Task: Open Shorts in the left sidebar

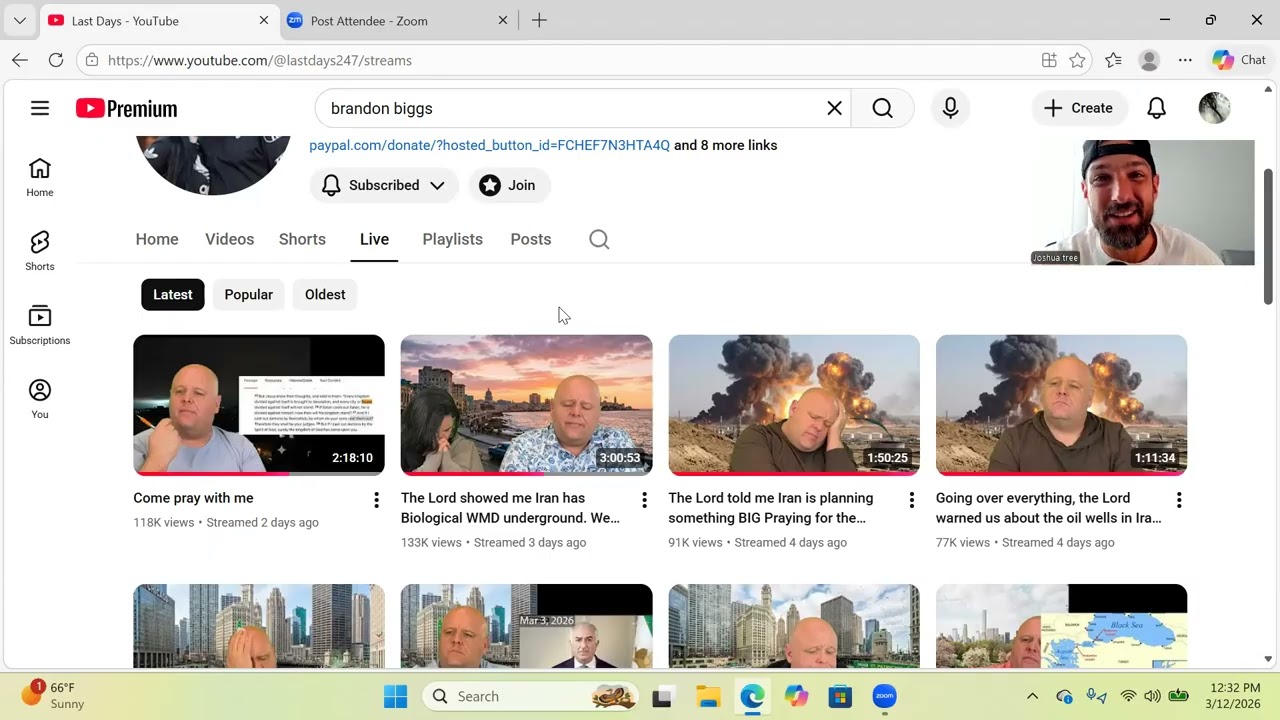Action: (x=40, y=252)
